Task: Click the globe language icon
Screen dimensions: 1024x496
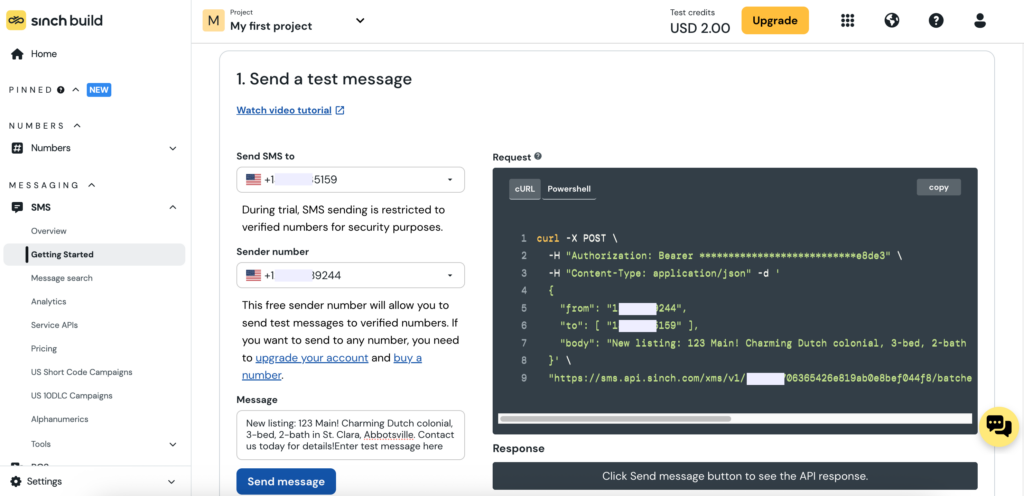Action: [891, 20]
